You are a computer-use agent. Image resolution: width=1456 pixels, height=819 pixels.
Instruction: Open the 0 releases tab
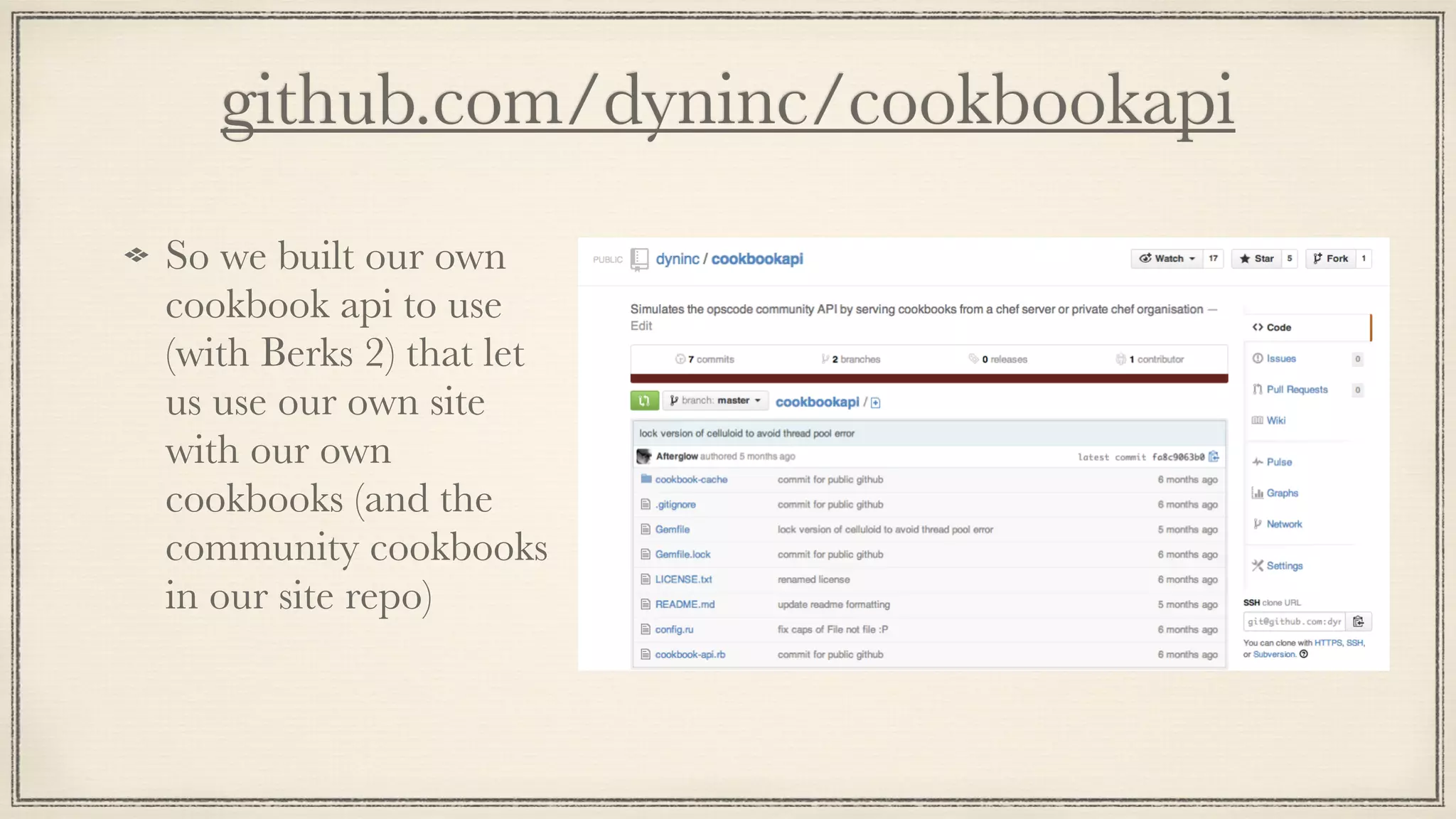pos(998,359)
